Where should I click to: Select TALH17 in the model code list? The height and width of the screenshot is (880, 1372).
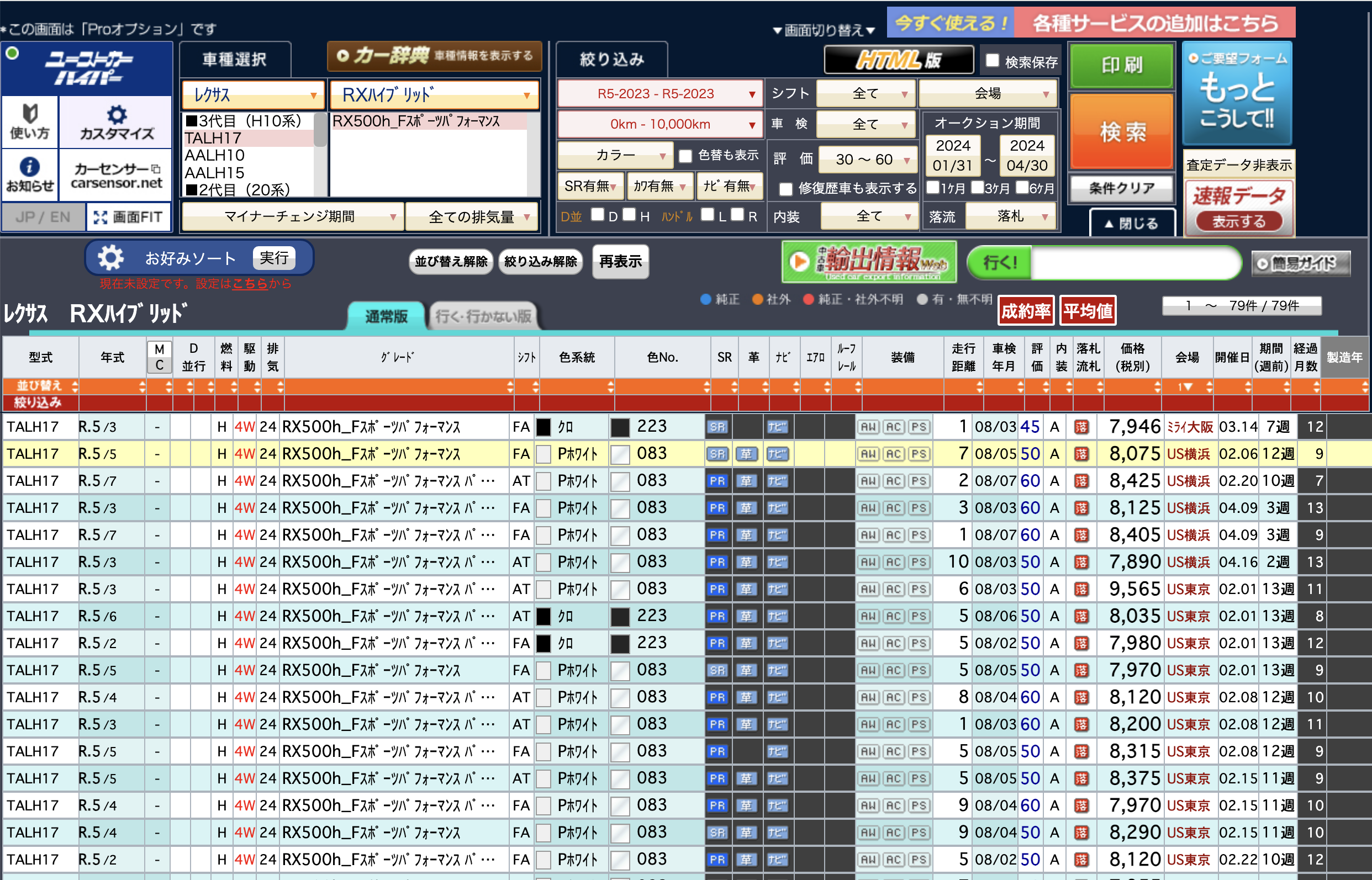pos(247,138)
